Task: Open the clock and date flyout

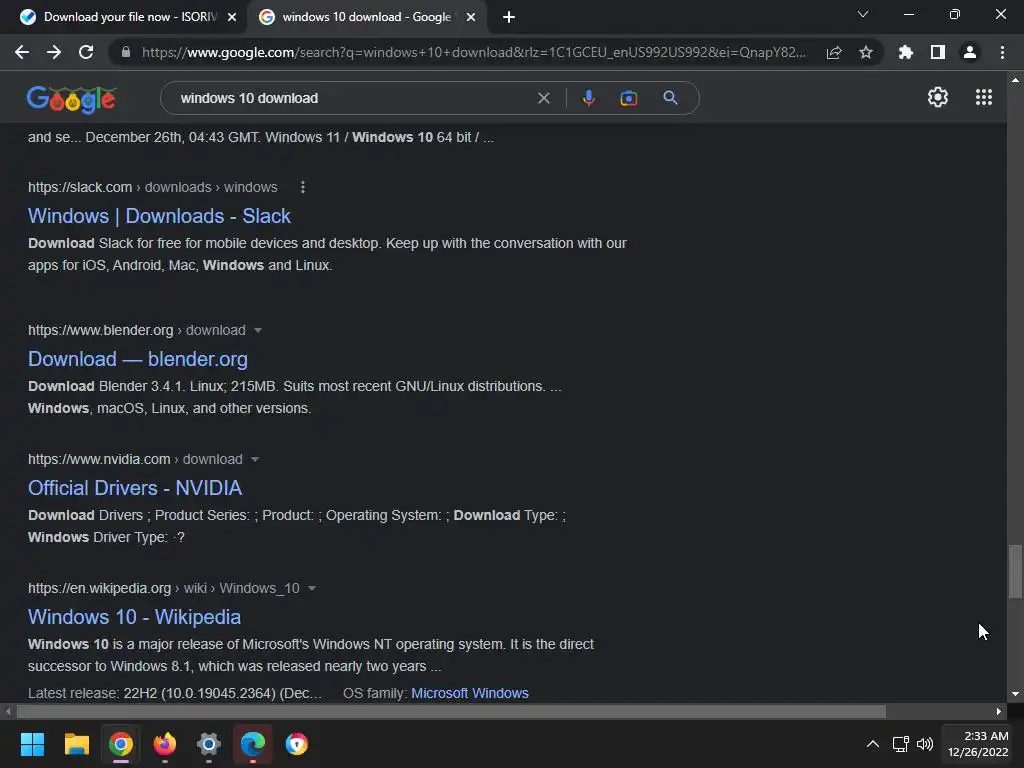Action: click(x=978, y=744)
